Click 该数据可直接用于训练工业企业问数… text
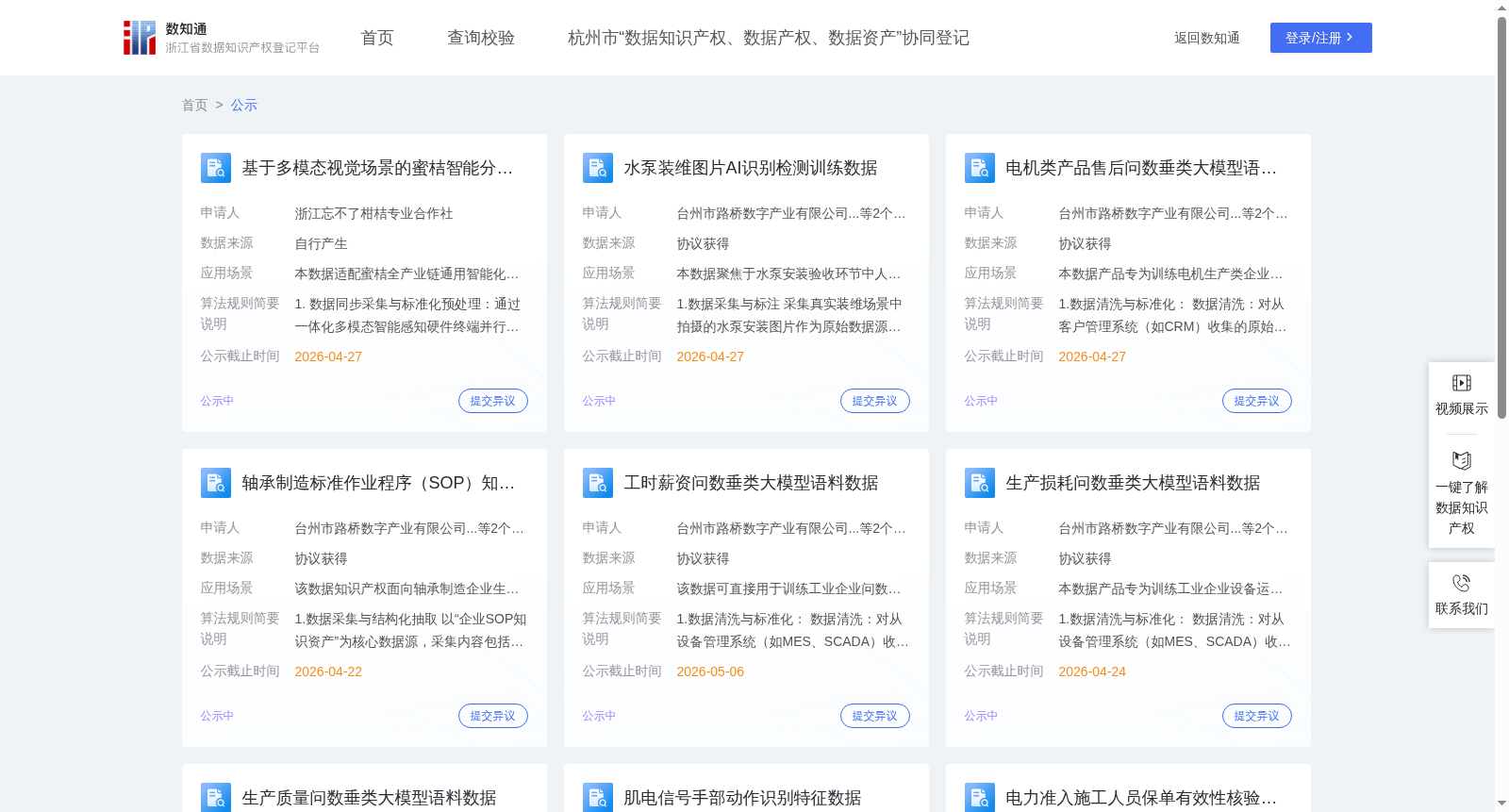1509x812 pixels. point(788,588)
